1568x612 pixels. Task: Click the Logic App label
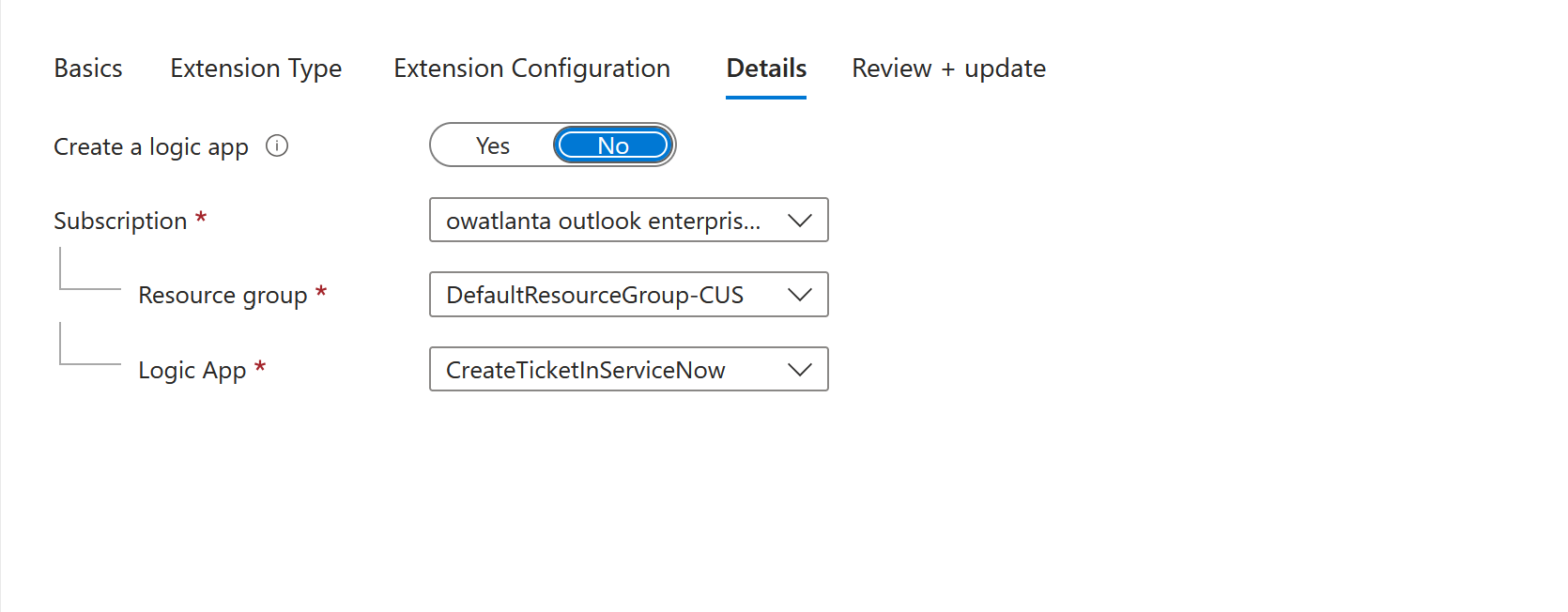[x=192, y=371]
